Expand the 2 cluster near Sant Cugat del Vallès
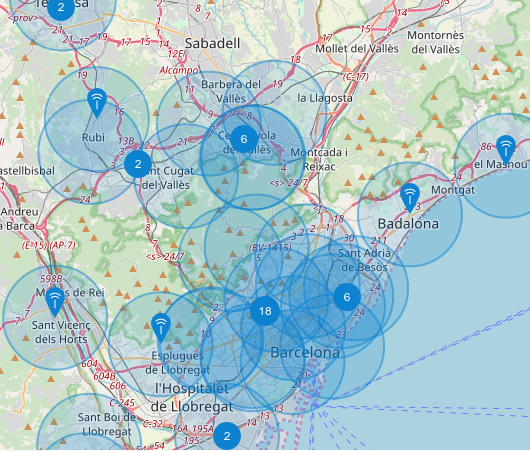The width and height of the screenshot is (530, 451). [x=138, y=164]
